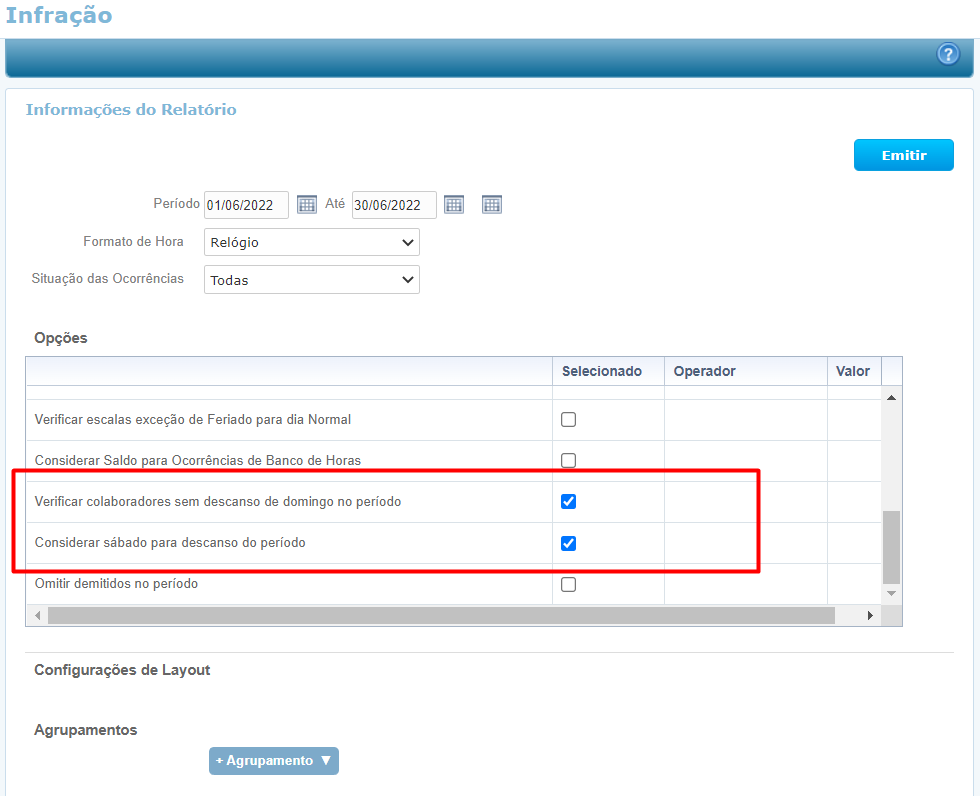Click the vertical scrollbar thumb in options

click(891, 546)
